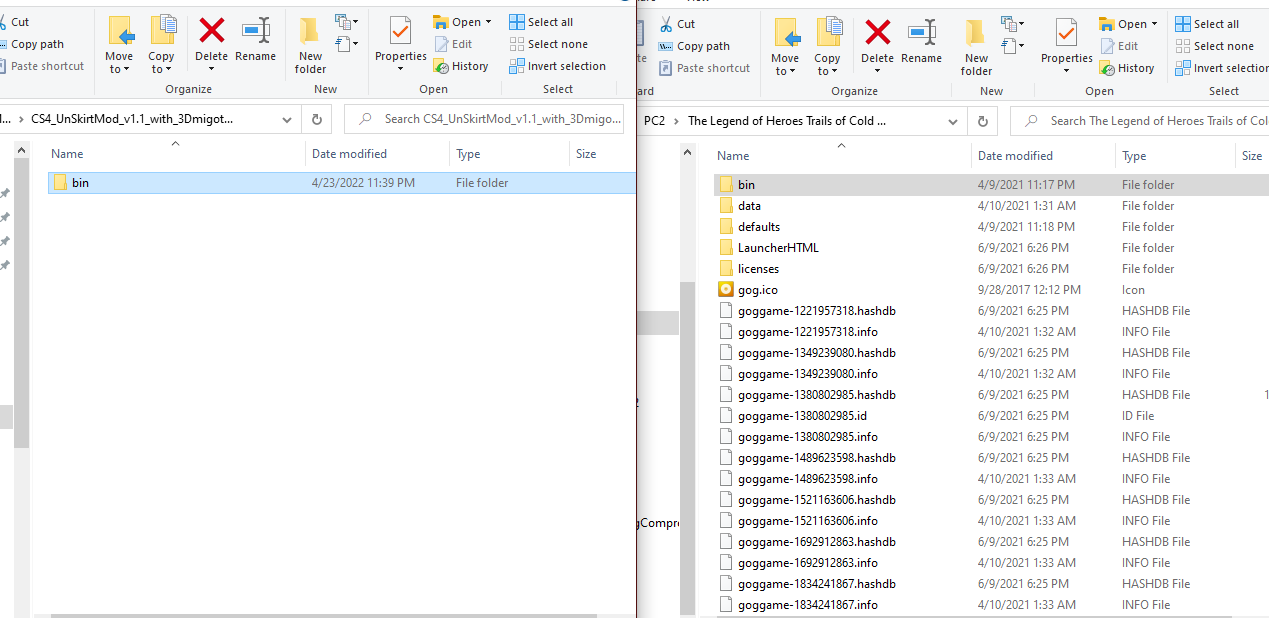Click Invert selection in the left window
Viewport: 1269px width, 618px height.
point(557,66)
